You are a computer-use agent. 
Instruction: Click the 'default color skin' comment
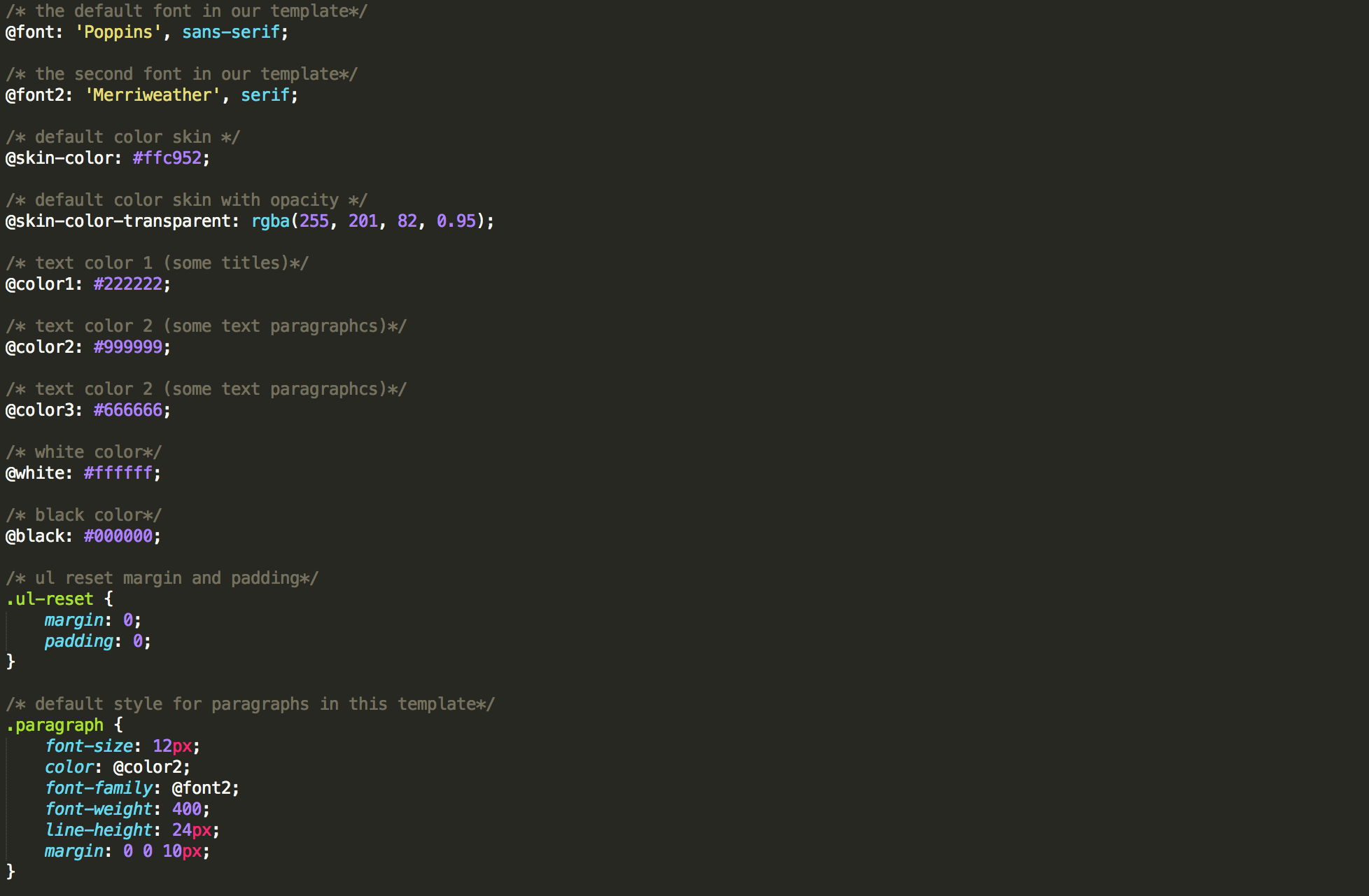(122, 137)
